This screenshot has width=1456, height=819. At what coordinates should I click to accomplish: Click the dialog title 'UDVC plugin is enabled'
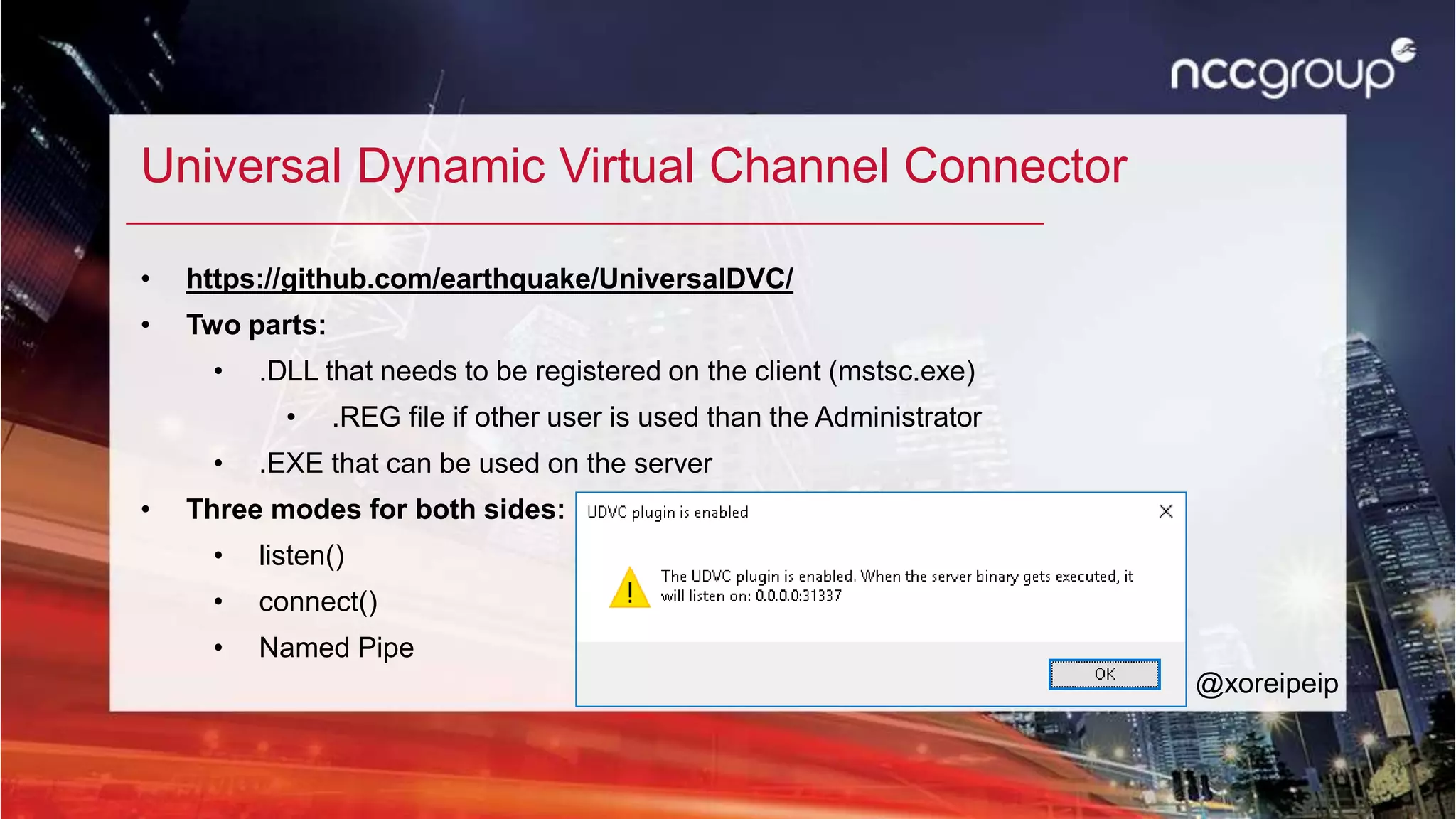click(x=668, y=513)
